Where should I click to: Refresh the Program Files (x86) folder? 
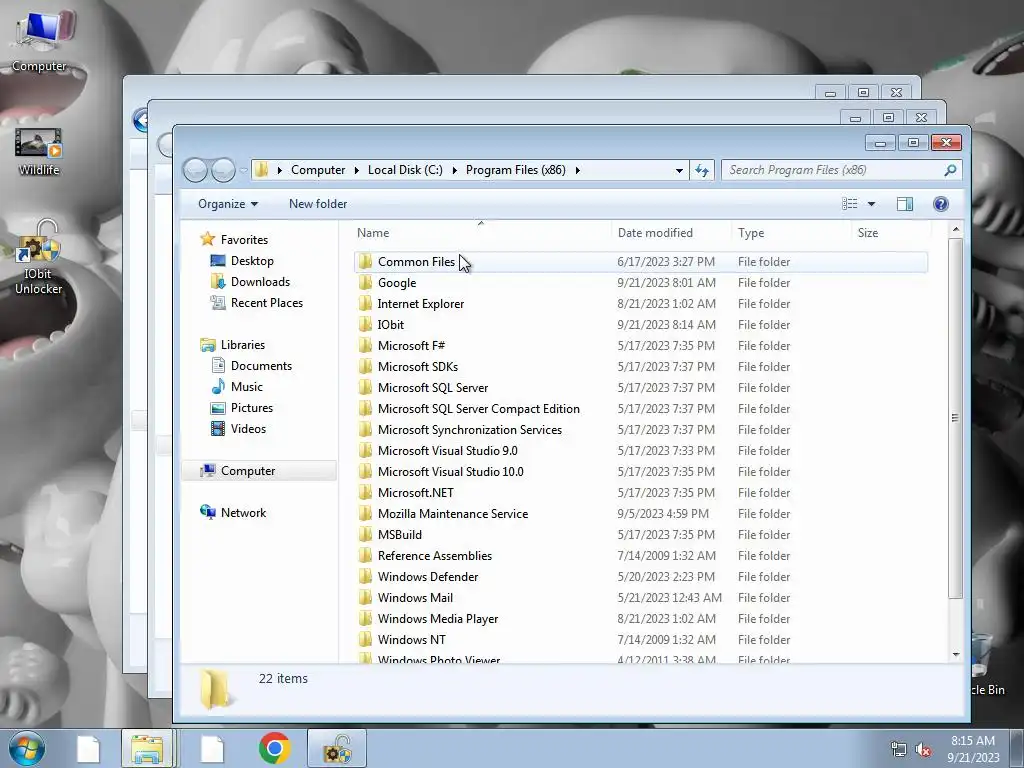tap(701, 170)
